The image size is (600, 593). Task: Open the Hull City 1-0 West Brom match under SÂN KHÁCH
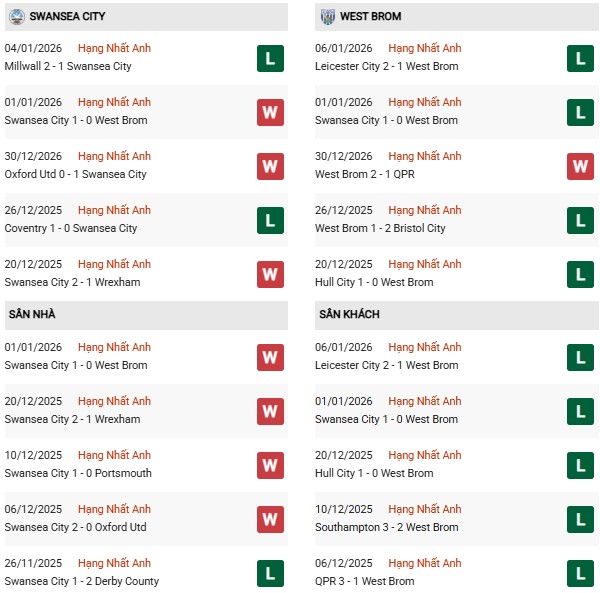click(x=374, y=473)
